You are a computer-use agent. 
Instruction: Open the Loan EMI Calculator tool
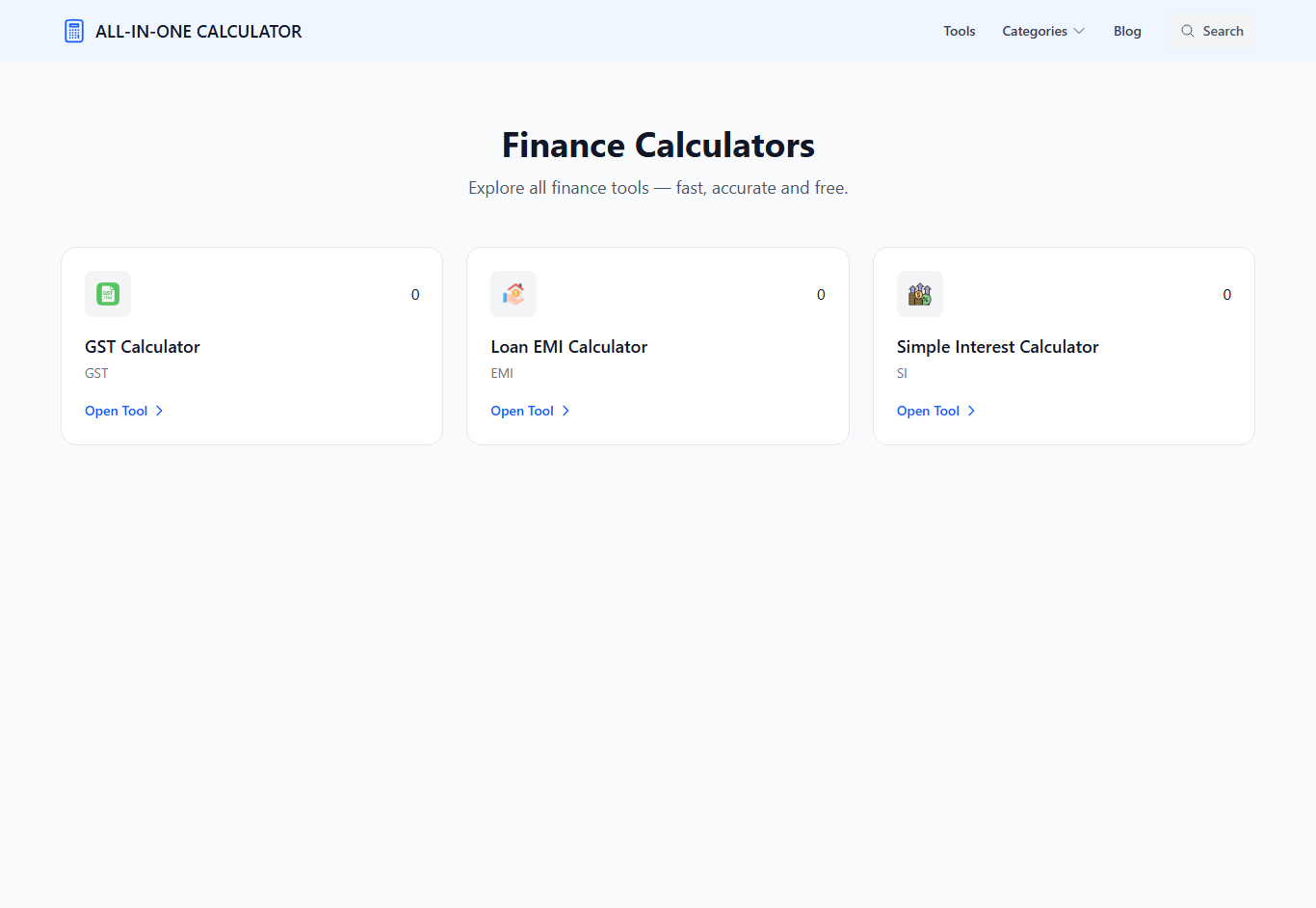(521, 411)
